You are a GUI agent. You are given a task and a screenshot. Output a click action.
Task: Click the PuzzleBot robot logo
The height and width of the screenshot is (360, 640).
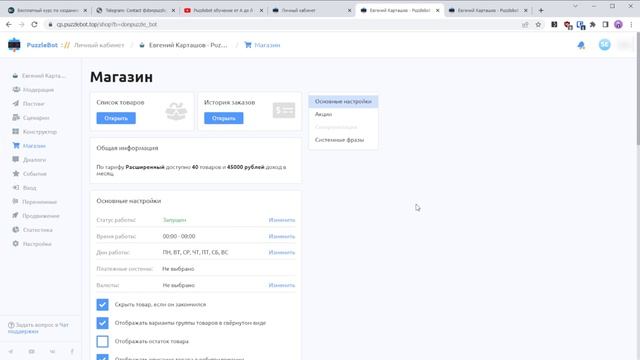coord(14,45)
